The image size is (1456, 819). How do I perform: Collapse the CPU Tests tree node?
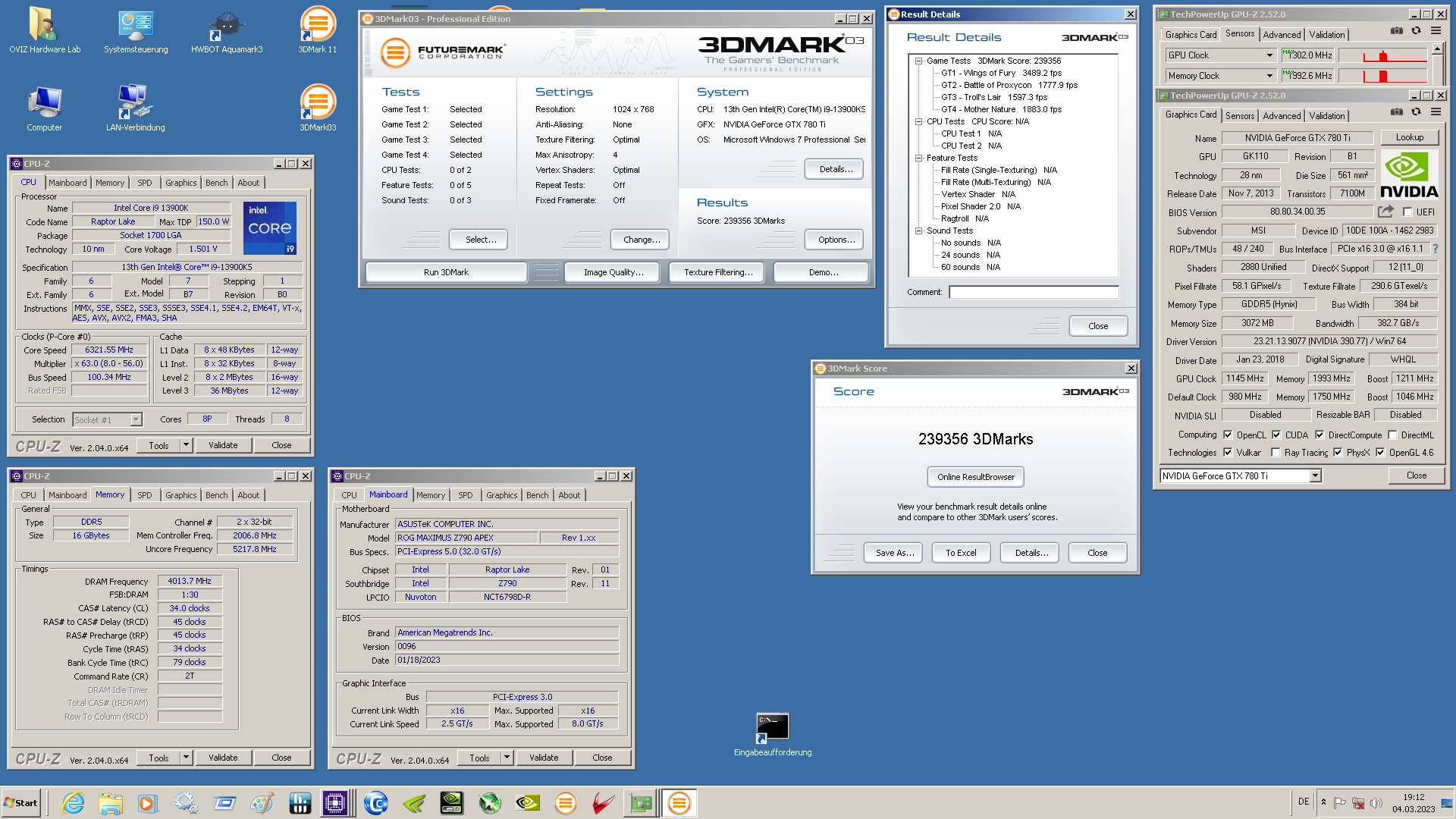pyautogui.click(x=918, y=121)
